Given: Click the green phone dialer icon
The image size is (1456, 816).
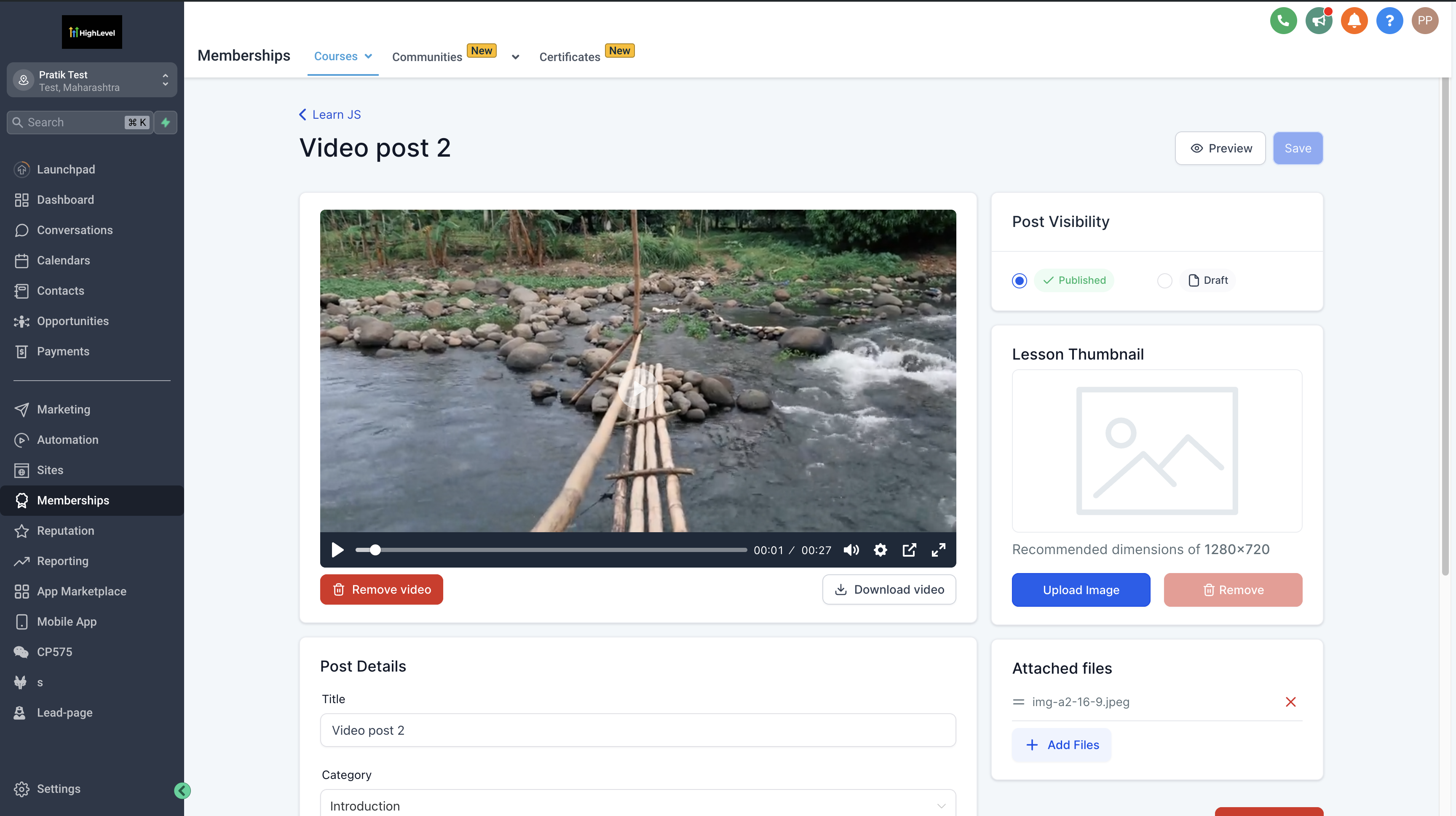Looking at the screenshot, I should click(x=1283, y=21).
